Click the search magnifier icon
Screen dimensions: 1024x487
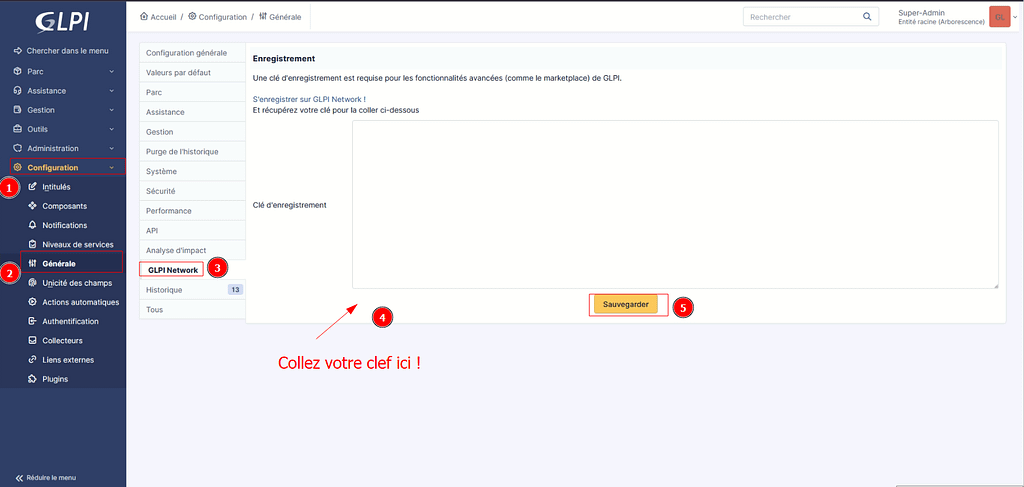867,17
